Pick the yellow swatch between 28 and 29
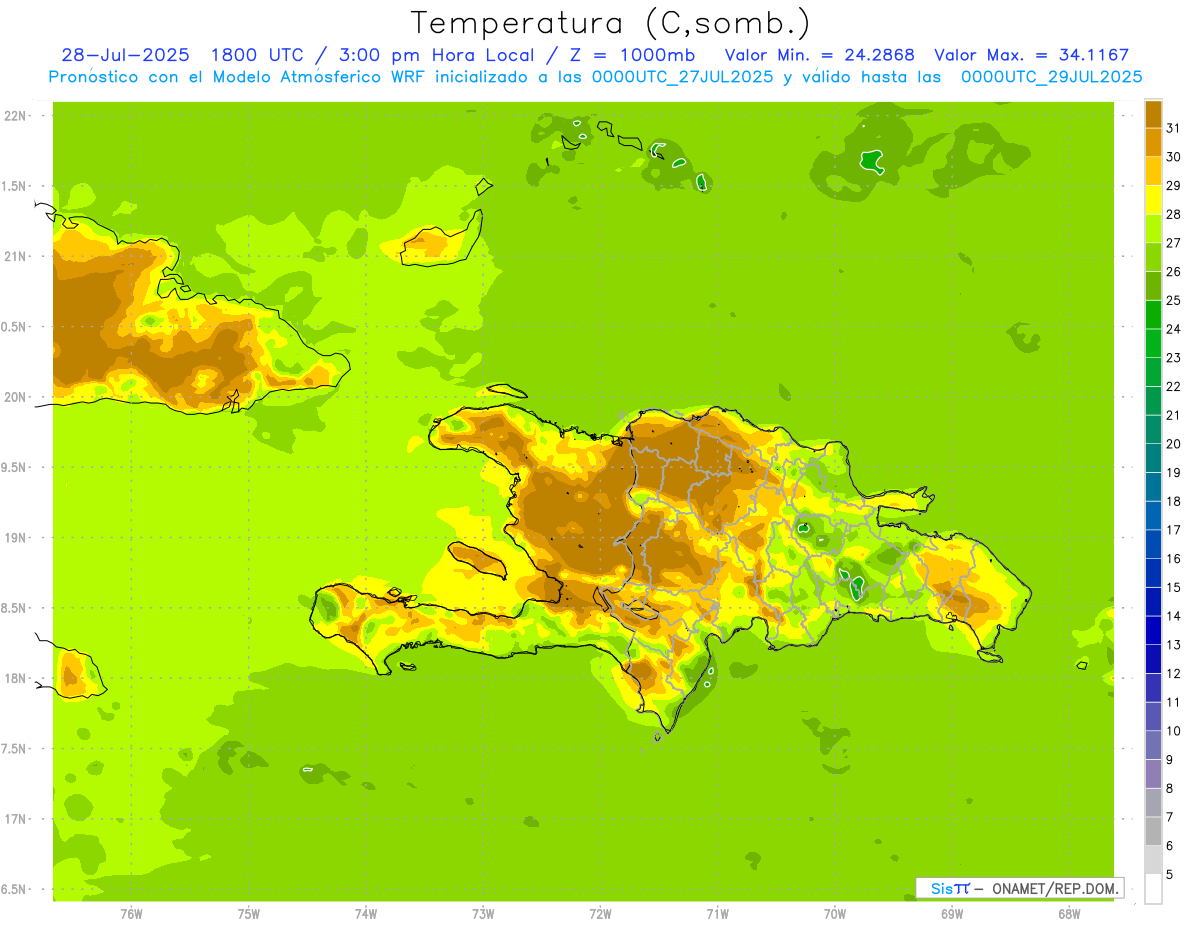This screenshot has height=927, width=1200. (1153, 199)
